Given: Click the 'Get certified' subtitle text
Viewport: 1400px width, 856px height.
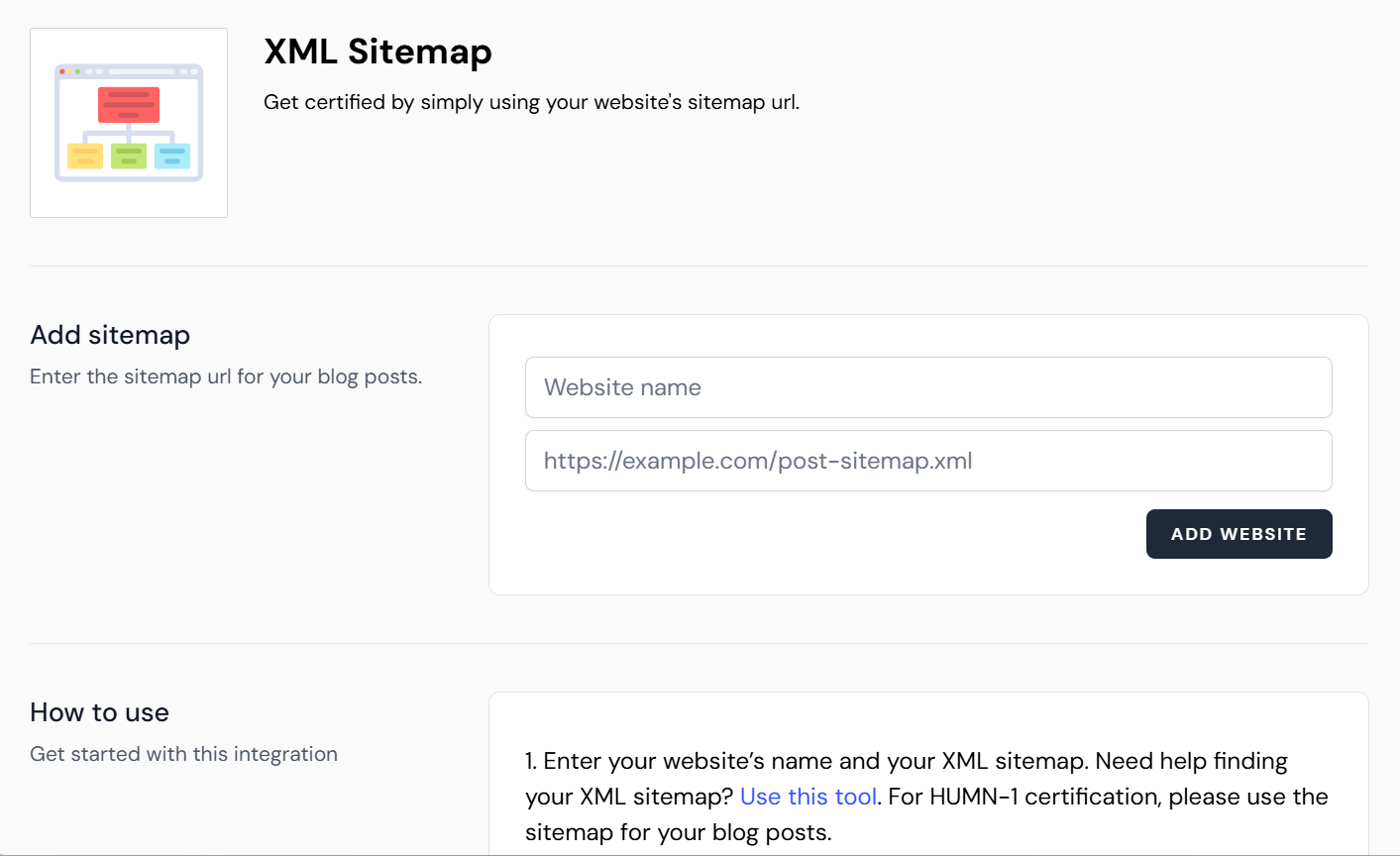Looking at the screenshot, I should [531, 102].
